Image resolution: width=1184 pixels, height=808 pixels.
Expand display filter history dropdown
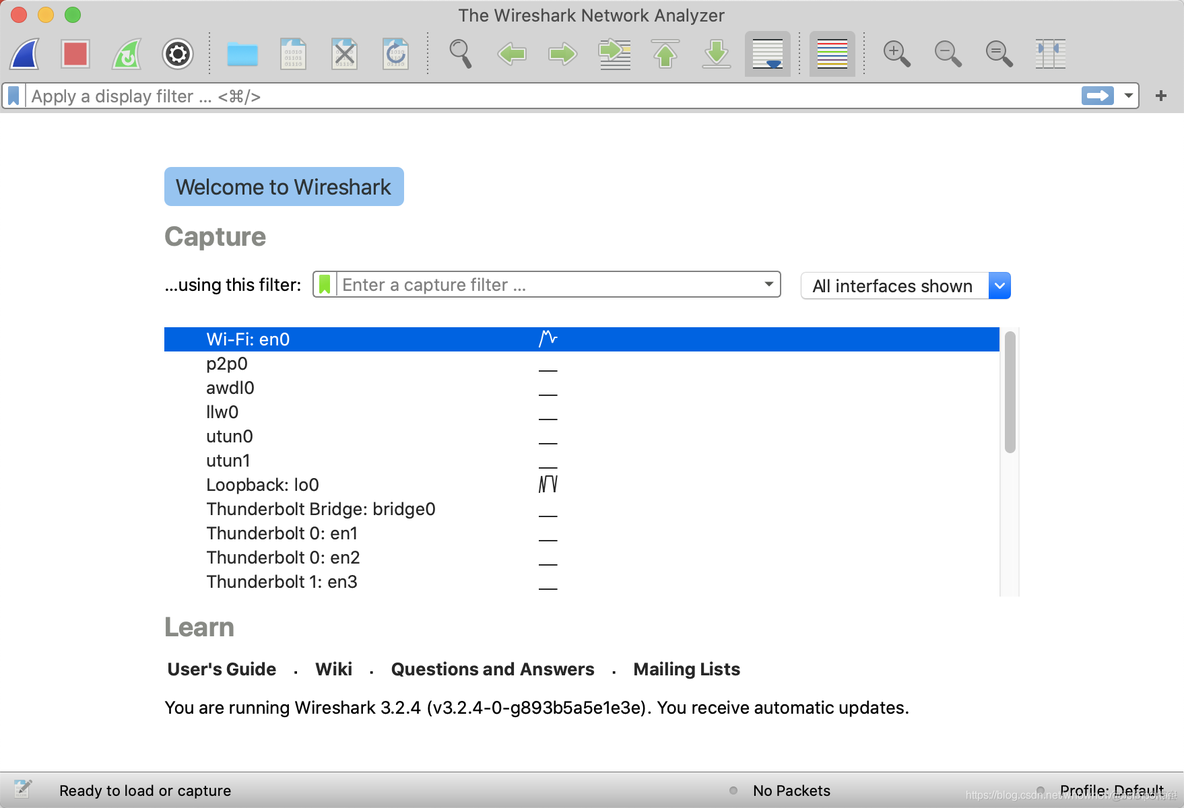(x=1128, y=96)
